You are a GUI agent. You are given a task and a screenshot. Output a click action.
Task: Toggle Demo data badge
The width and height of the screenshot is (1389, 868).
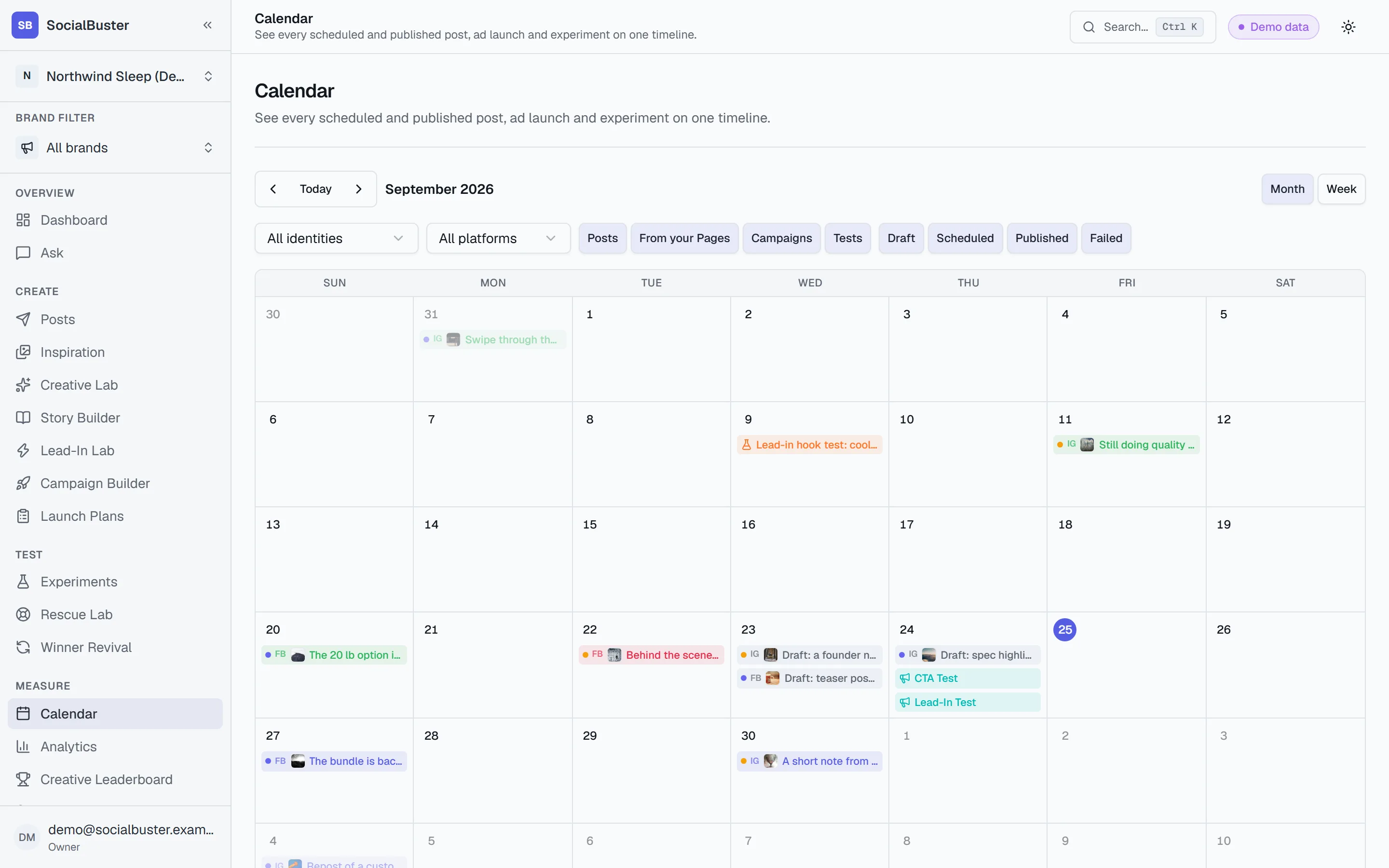[x=1273, y=27]
